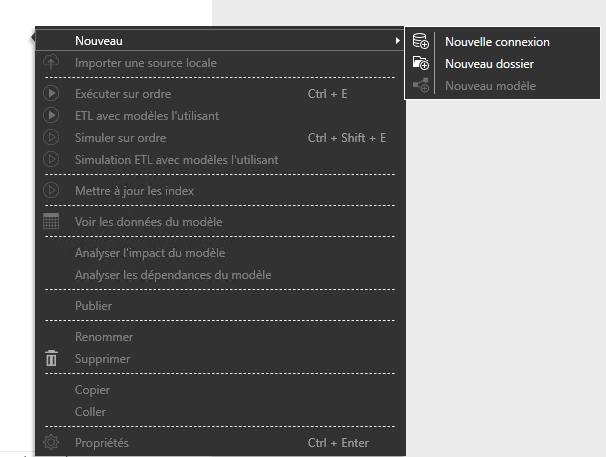Click the Publier menu entry
Viewport: 606px width, 457px height.
click(93, 306)
